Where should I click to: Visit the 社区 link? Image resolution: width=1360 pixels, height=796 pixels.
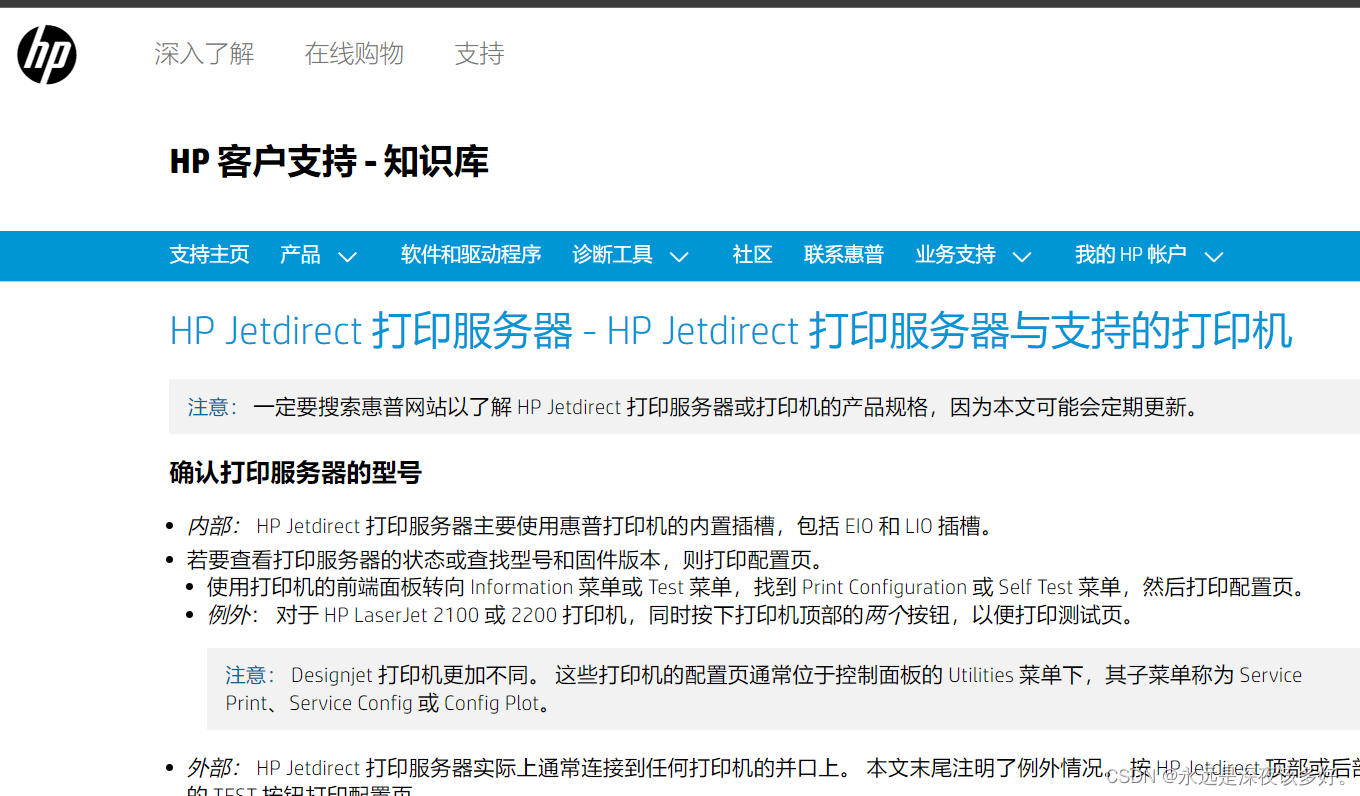click(753, 255)
